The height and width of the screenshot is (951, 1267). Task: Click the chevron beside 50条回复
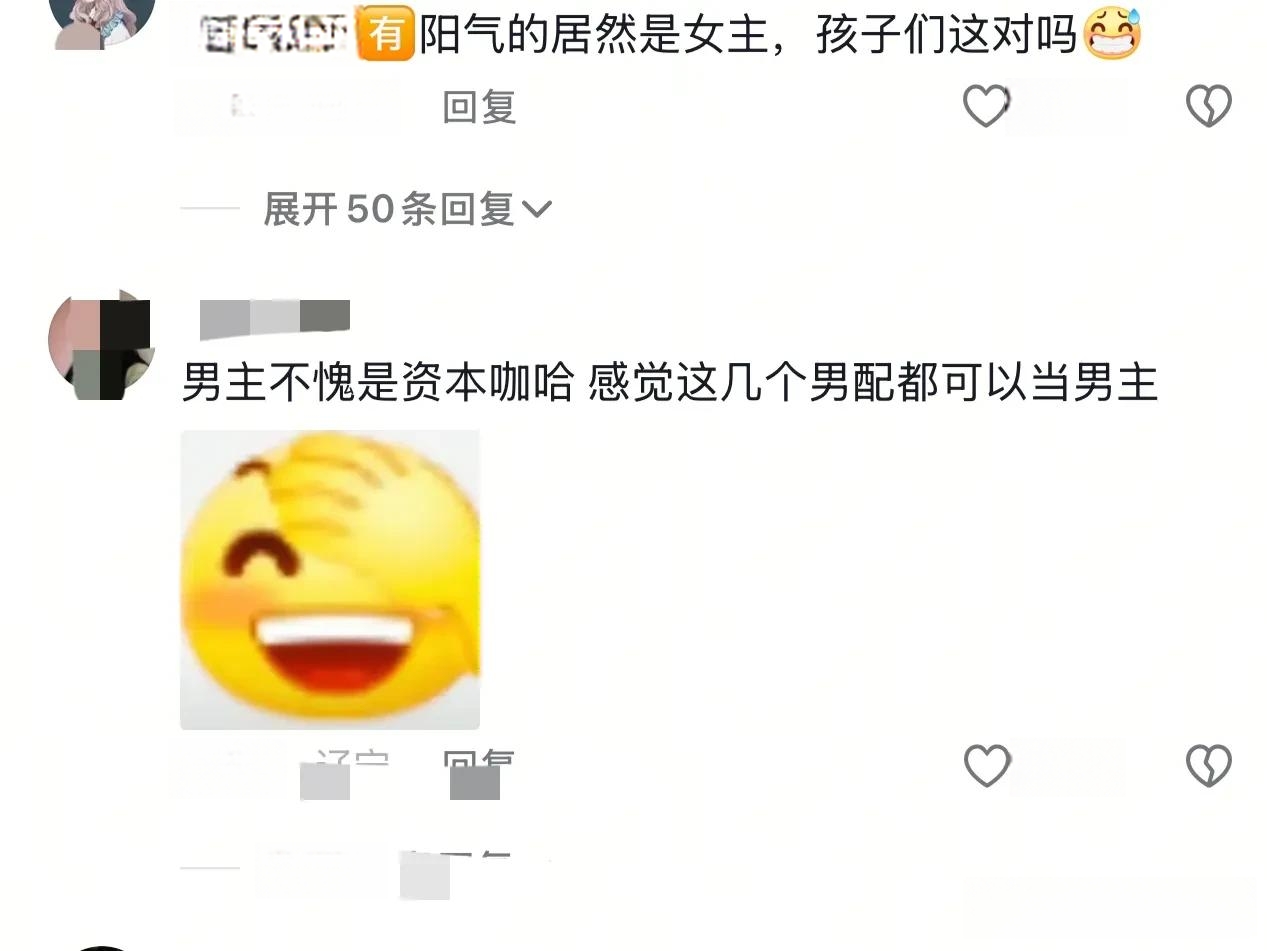click(537, 209)
